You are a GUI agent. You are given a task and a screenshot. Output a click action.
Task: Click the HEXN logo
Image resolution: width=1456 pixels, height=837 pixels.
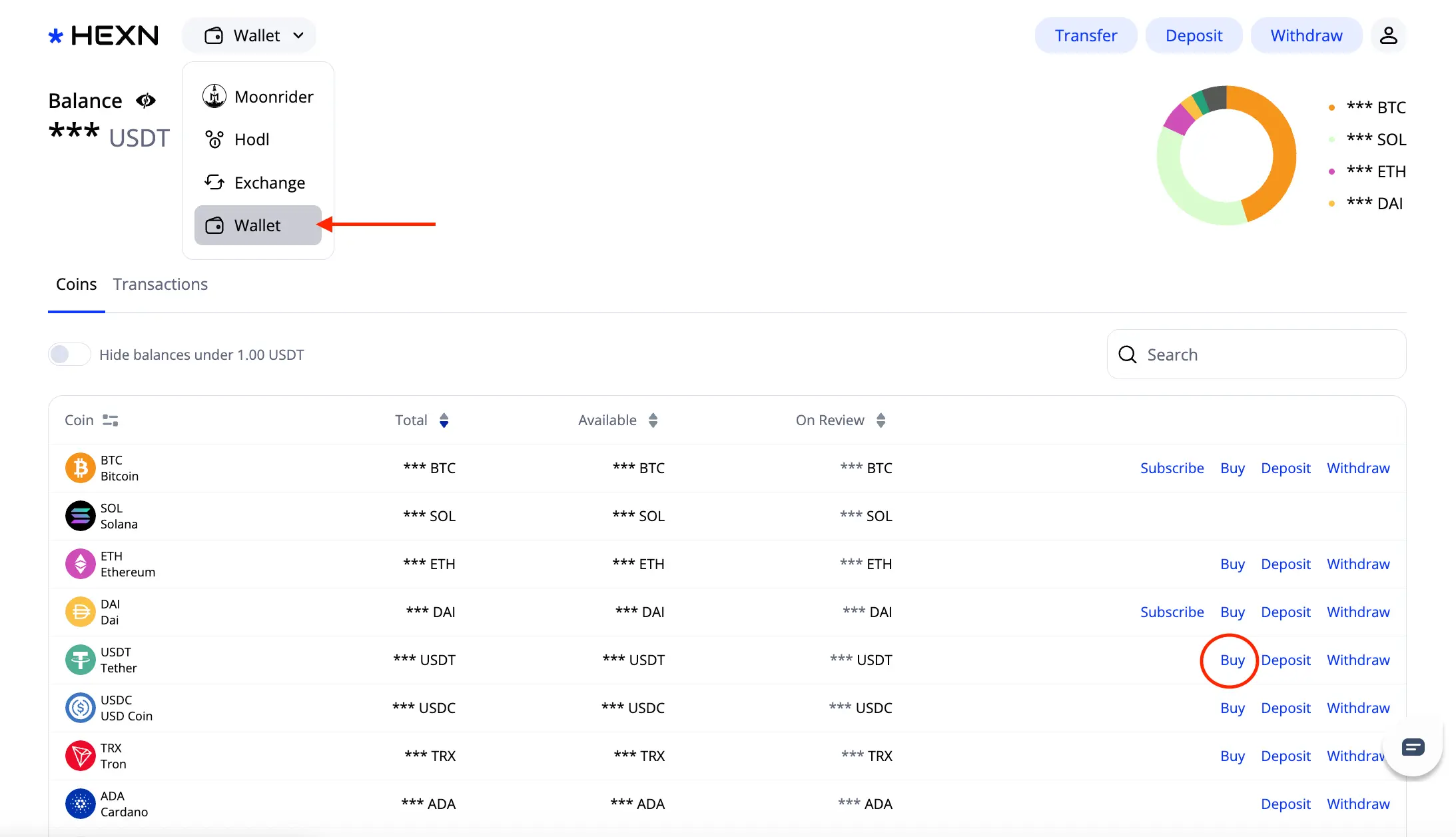point(103,35)
